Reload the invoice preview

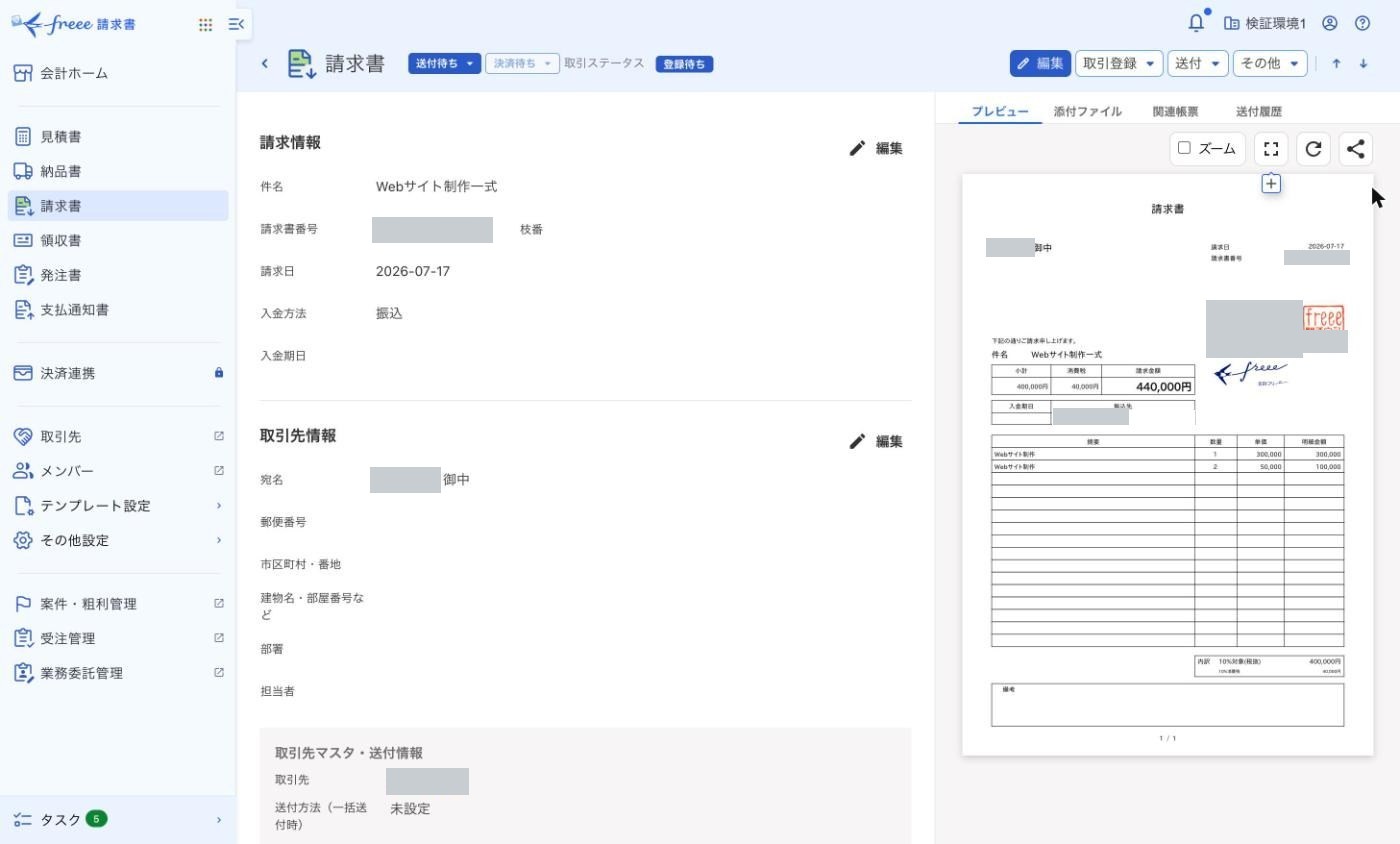1313,148
